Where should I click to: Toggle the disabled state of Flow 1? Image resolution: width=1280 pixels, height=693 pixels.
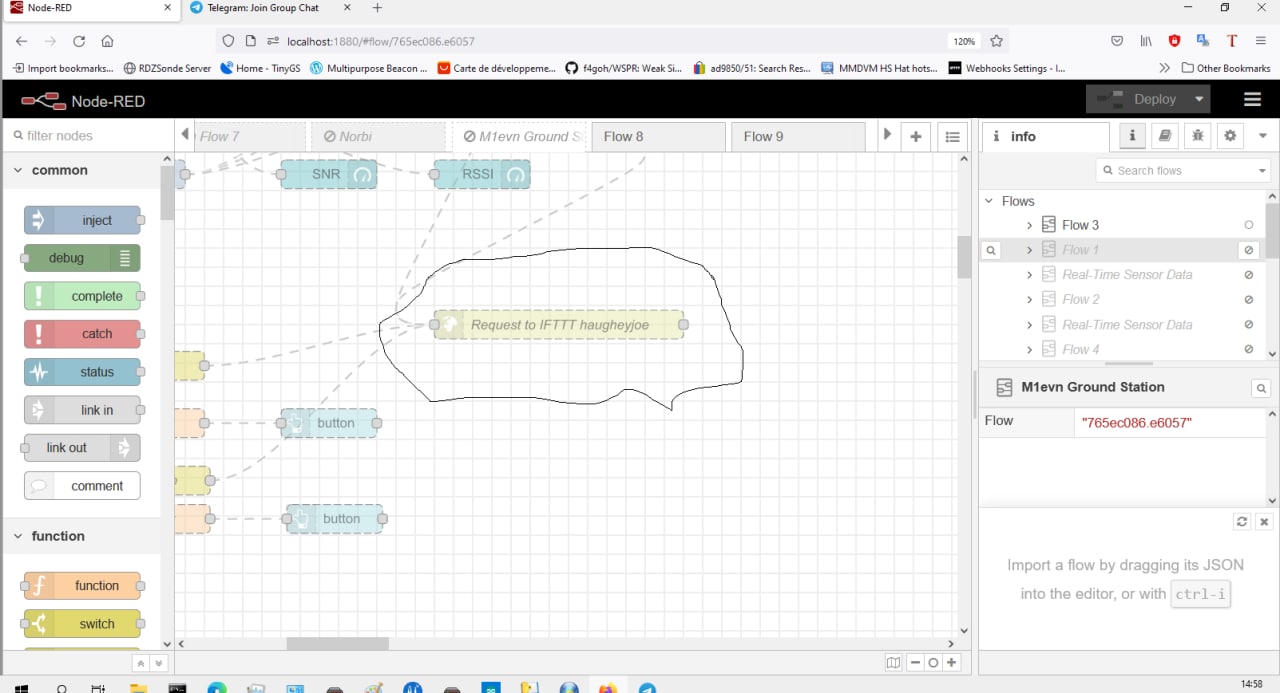click(x=1248, y=250)
